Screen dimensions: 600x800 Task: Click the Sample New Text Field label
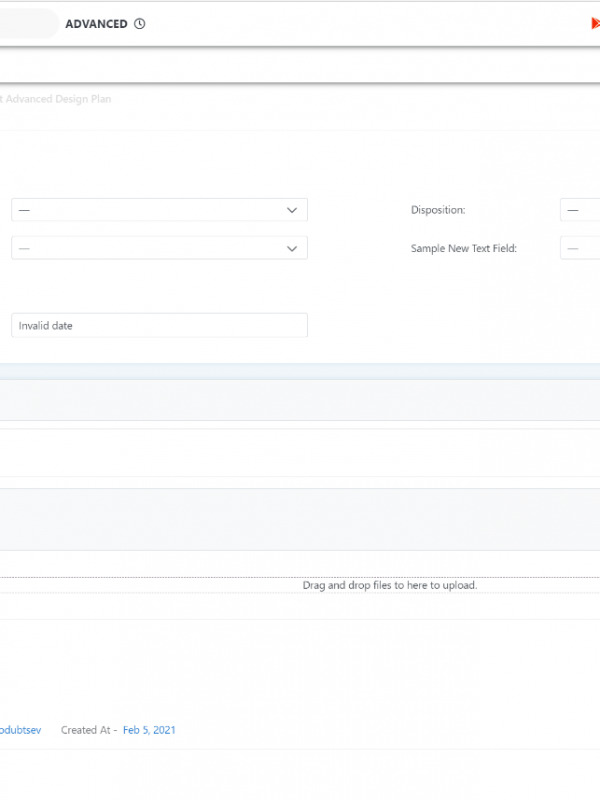tap(463, 248)
